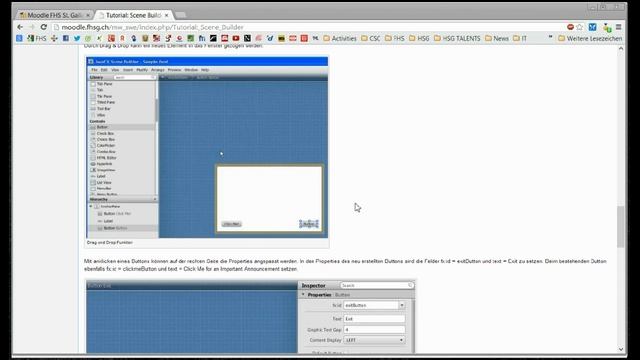Open the blue bookmark icon left of FHS
This screenshot has width=640, height=360.
[19, 38]
